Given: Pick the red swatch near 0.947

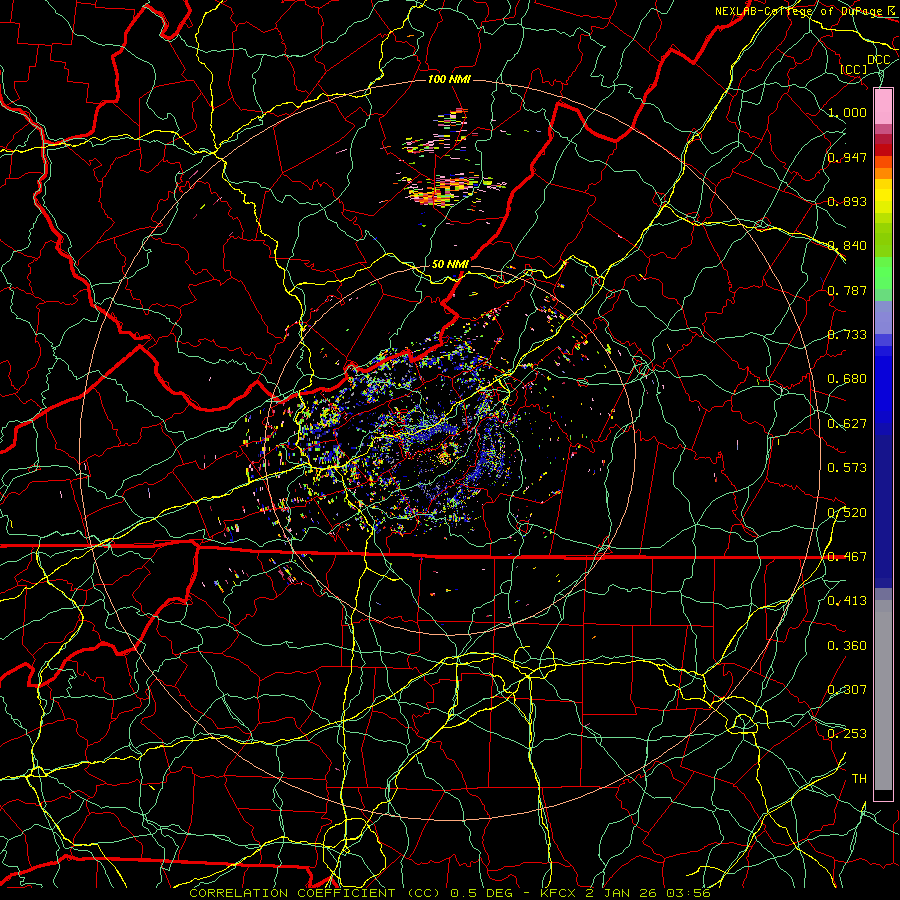Looking at the screenshot, I should (883, 150).
